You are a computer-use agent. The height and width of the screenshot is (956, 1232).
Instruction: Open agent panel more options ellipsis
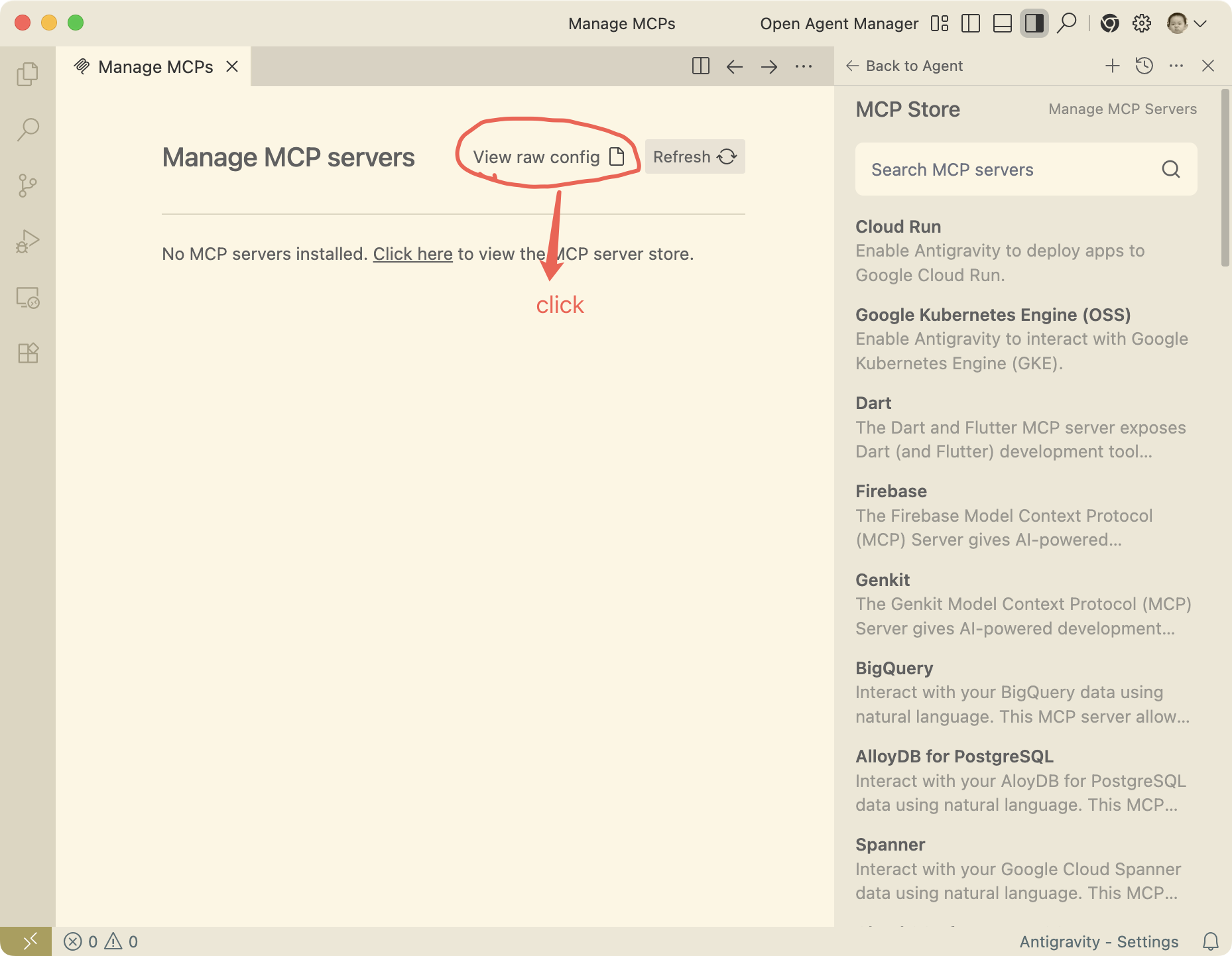tap(1176, 66)
